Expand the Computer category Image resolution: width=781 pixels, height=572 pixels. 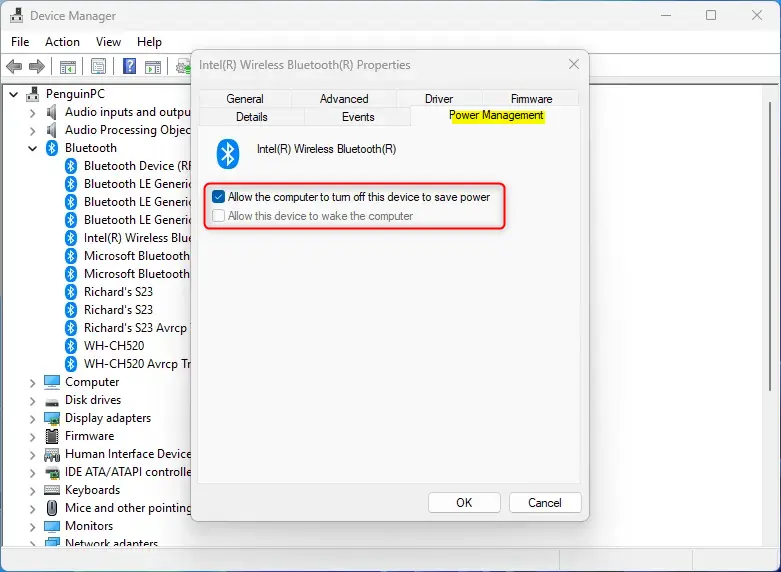tap(32, 383)
